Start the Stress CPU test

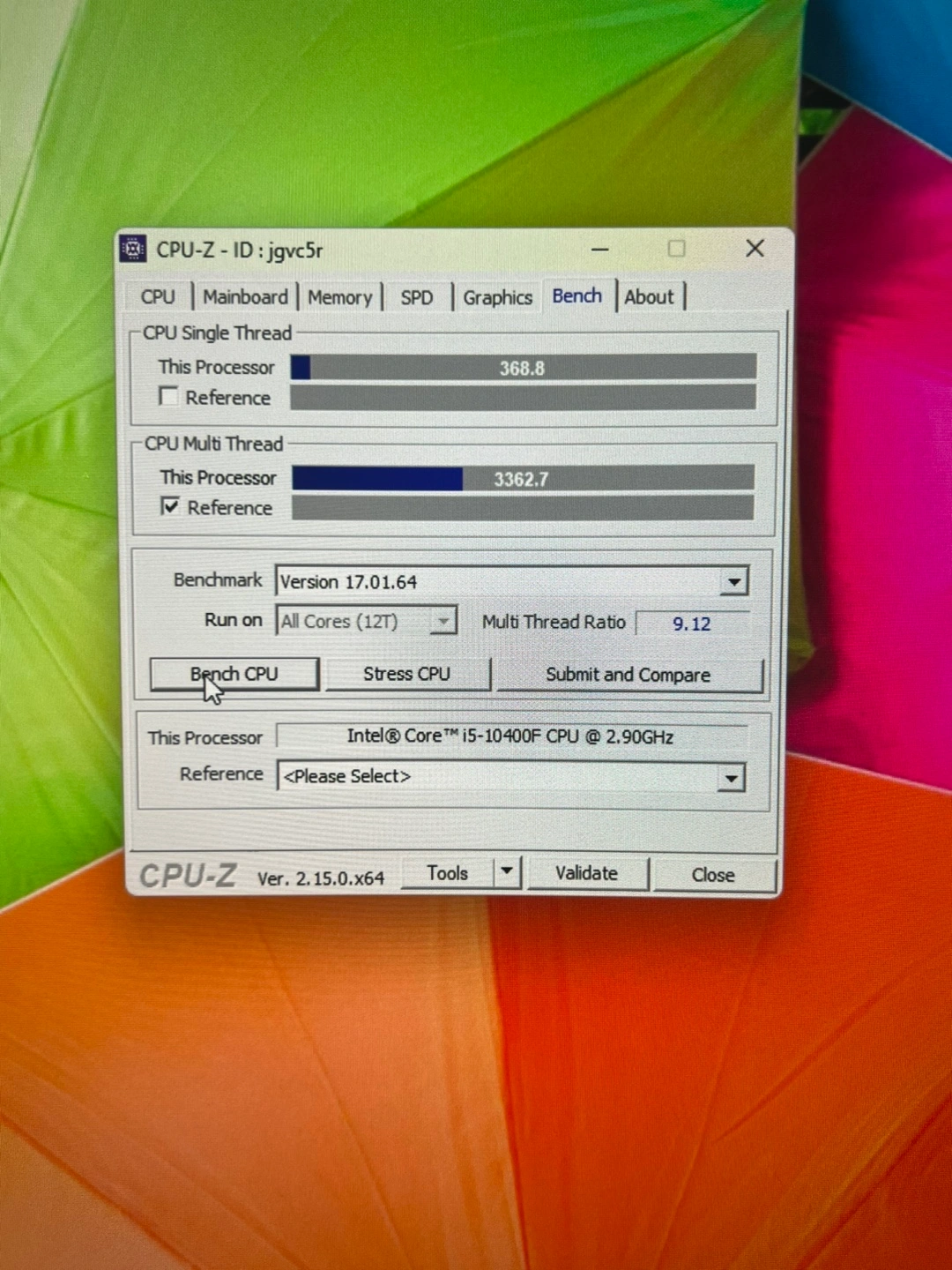407,675
